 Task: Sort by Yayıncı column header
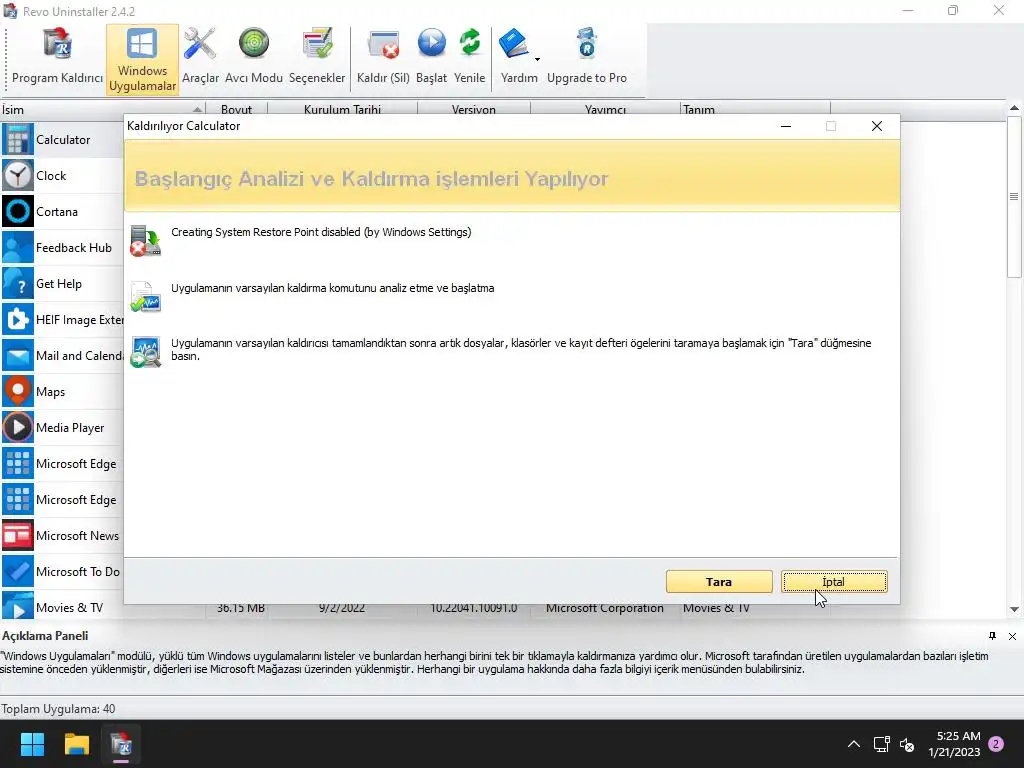pyautogui.click(x=605, y=109)
